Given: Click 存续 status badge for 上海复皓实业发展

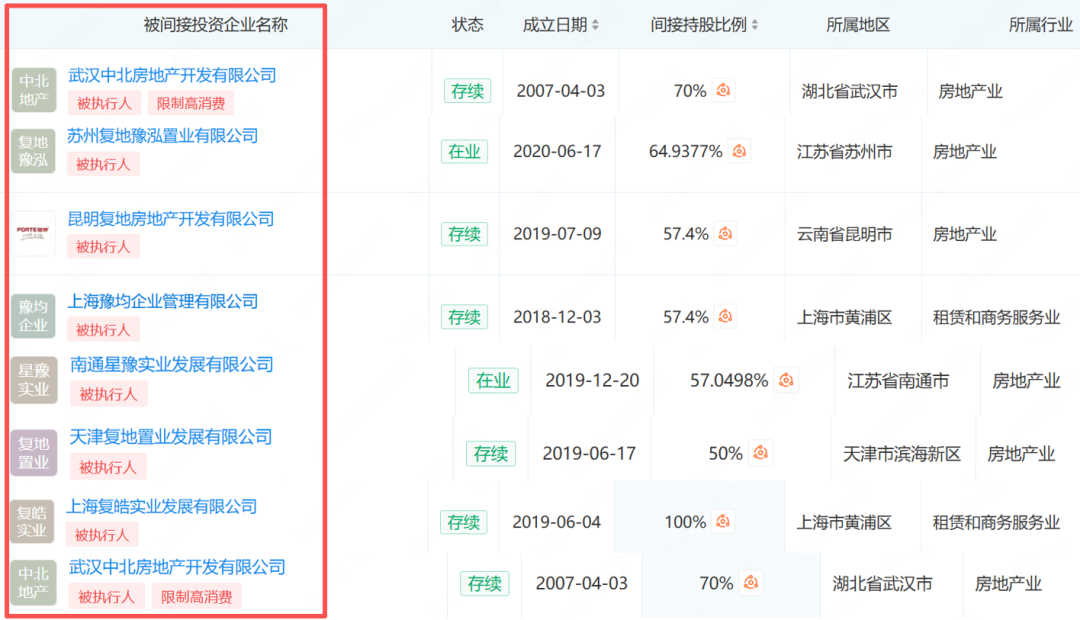Looking at the screenshot, I should [464, 522].
